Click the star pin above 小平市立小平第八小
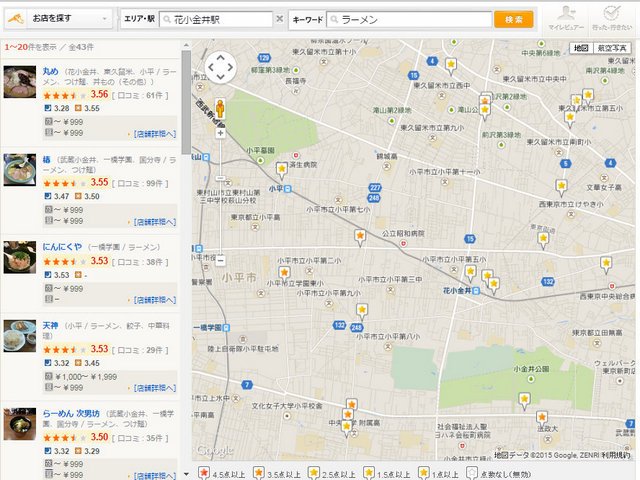Viewport: 640px width, 480px height. (362, 311)
